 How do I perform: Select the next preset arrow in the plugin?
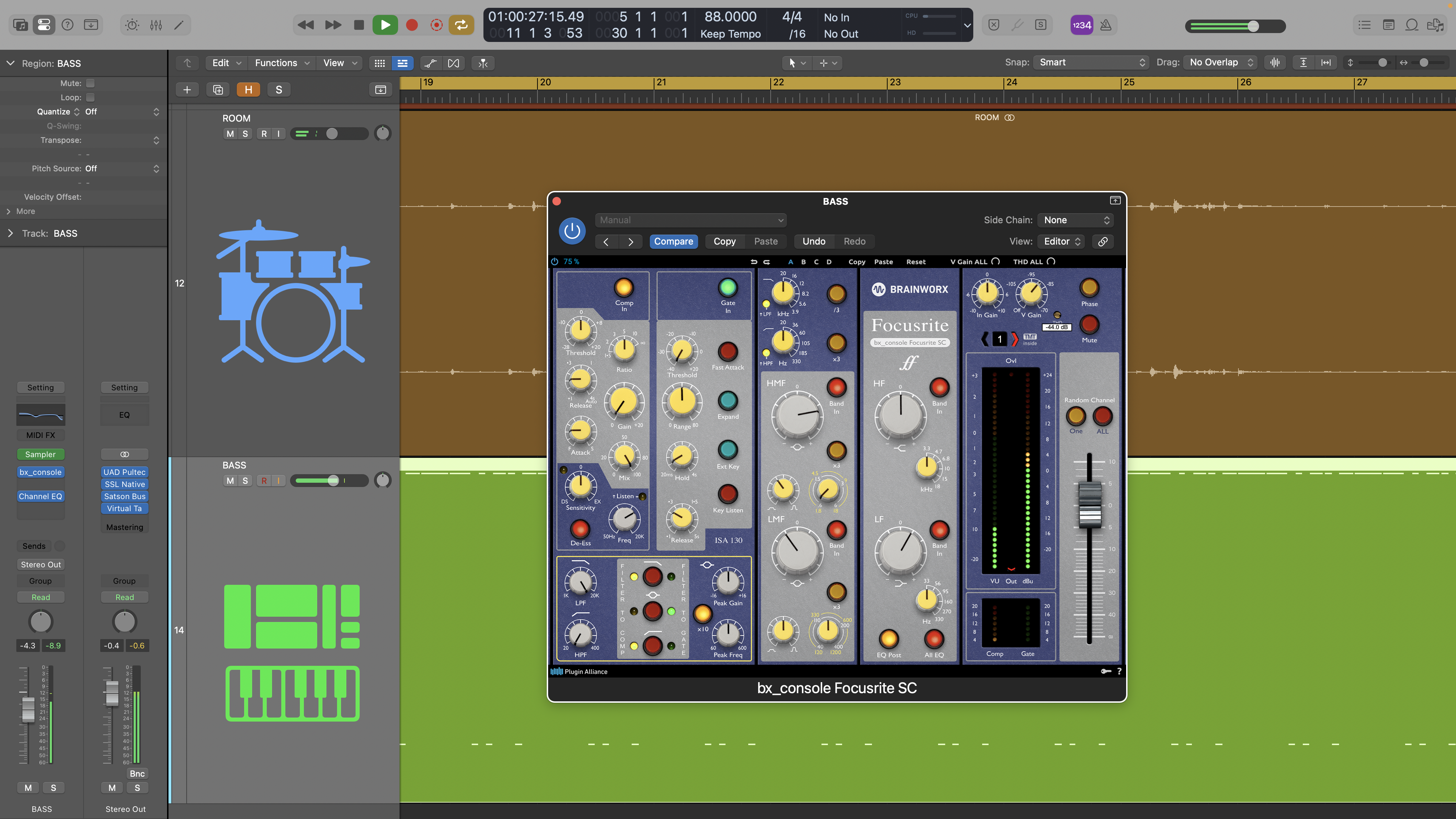[630, 241]
